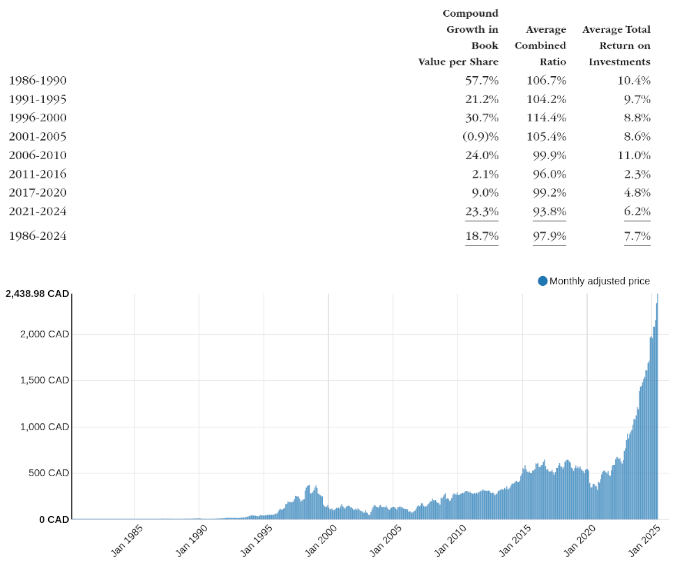Toggle the Monthly adjusted price legend label
The width and height of the screenshot is (678, 563).
599,281
